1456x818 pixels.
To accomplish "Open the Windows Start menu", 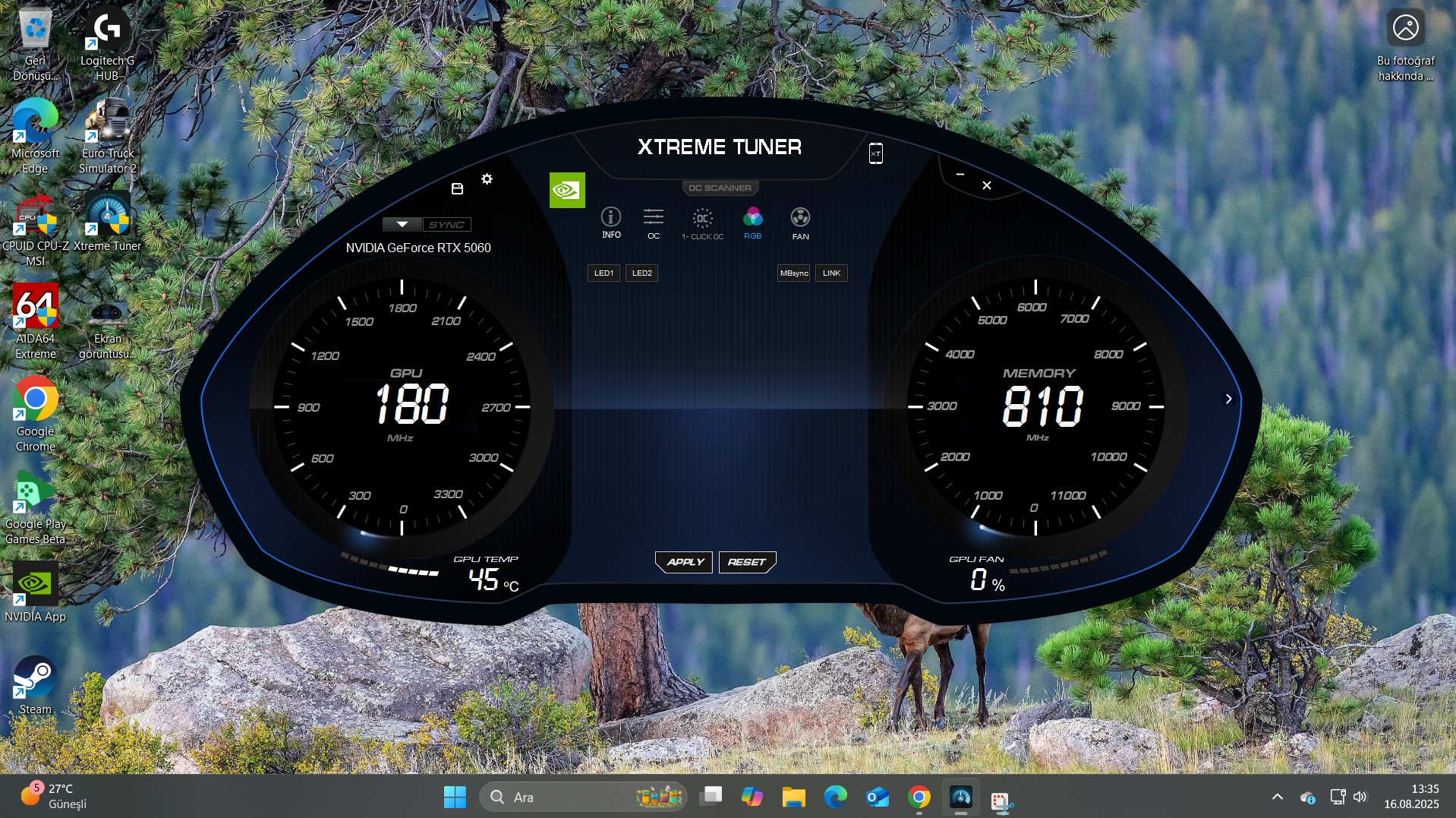I will click(455, 797).
